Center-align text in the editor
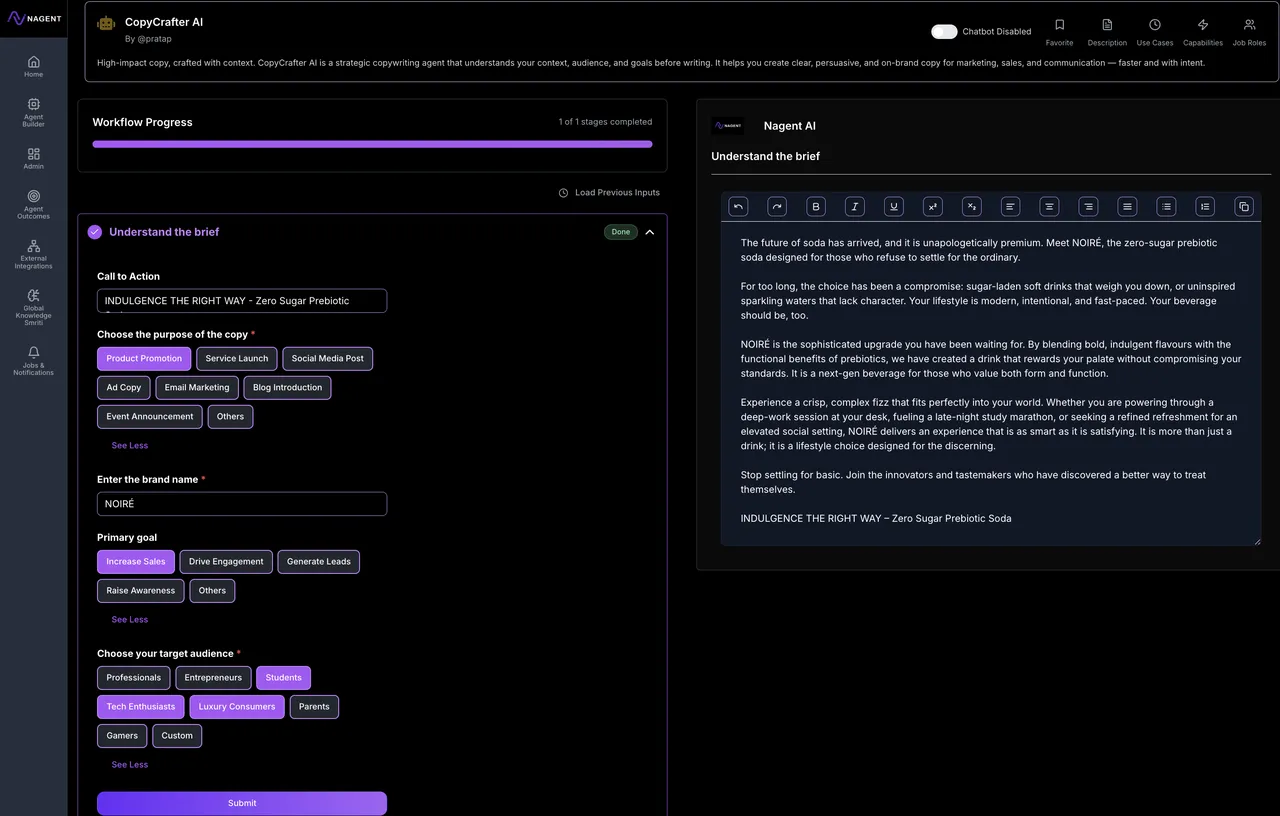 (1050, 206)
